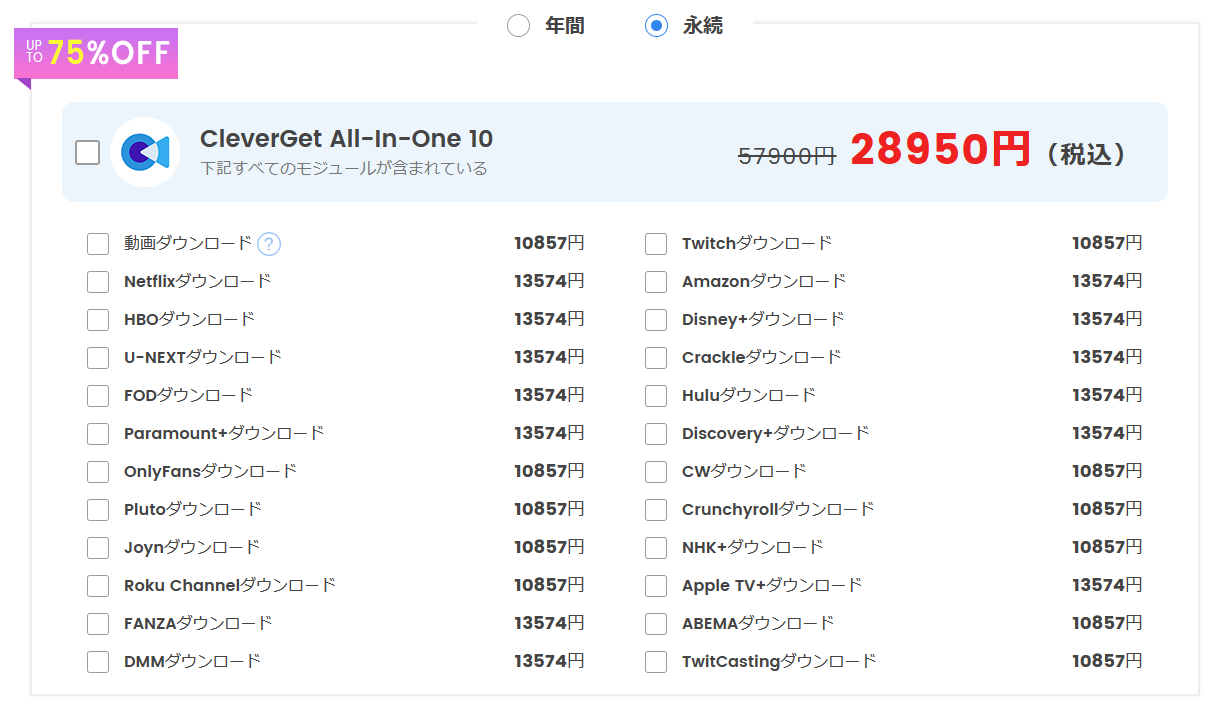The image size is (1218, 716).
Task: Click the 28950円 discounted price
Action: tap(940, 151)
